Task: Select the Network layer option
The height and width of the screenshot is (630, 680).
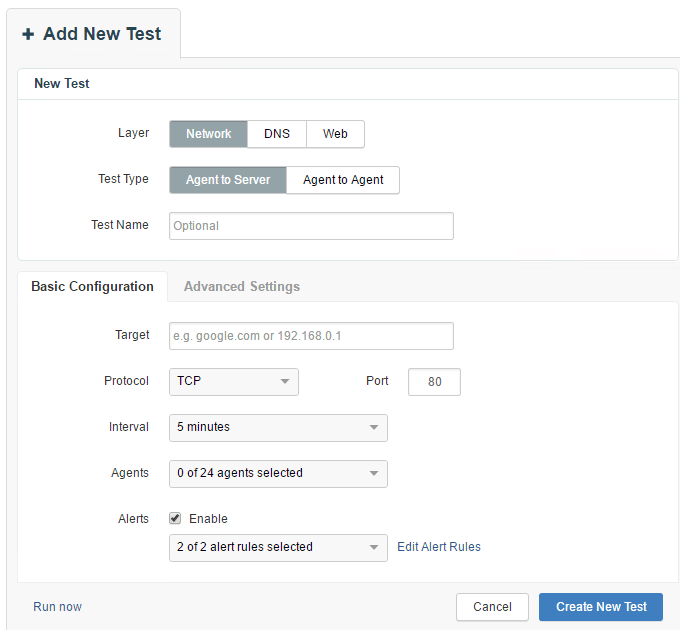Action: click(x=208, y=134)
